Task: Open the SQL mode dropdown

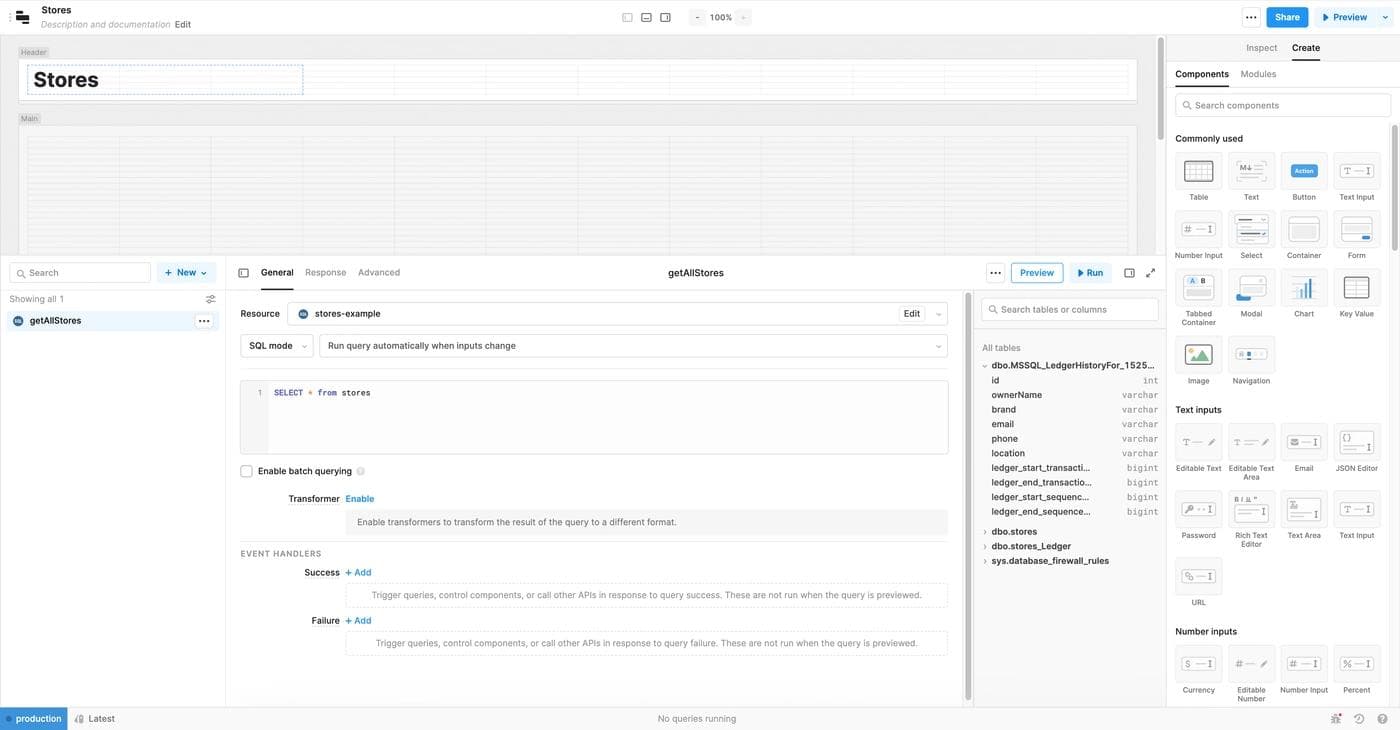Action: coord(276,346)
